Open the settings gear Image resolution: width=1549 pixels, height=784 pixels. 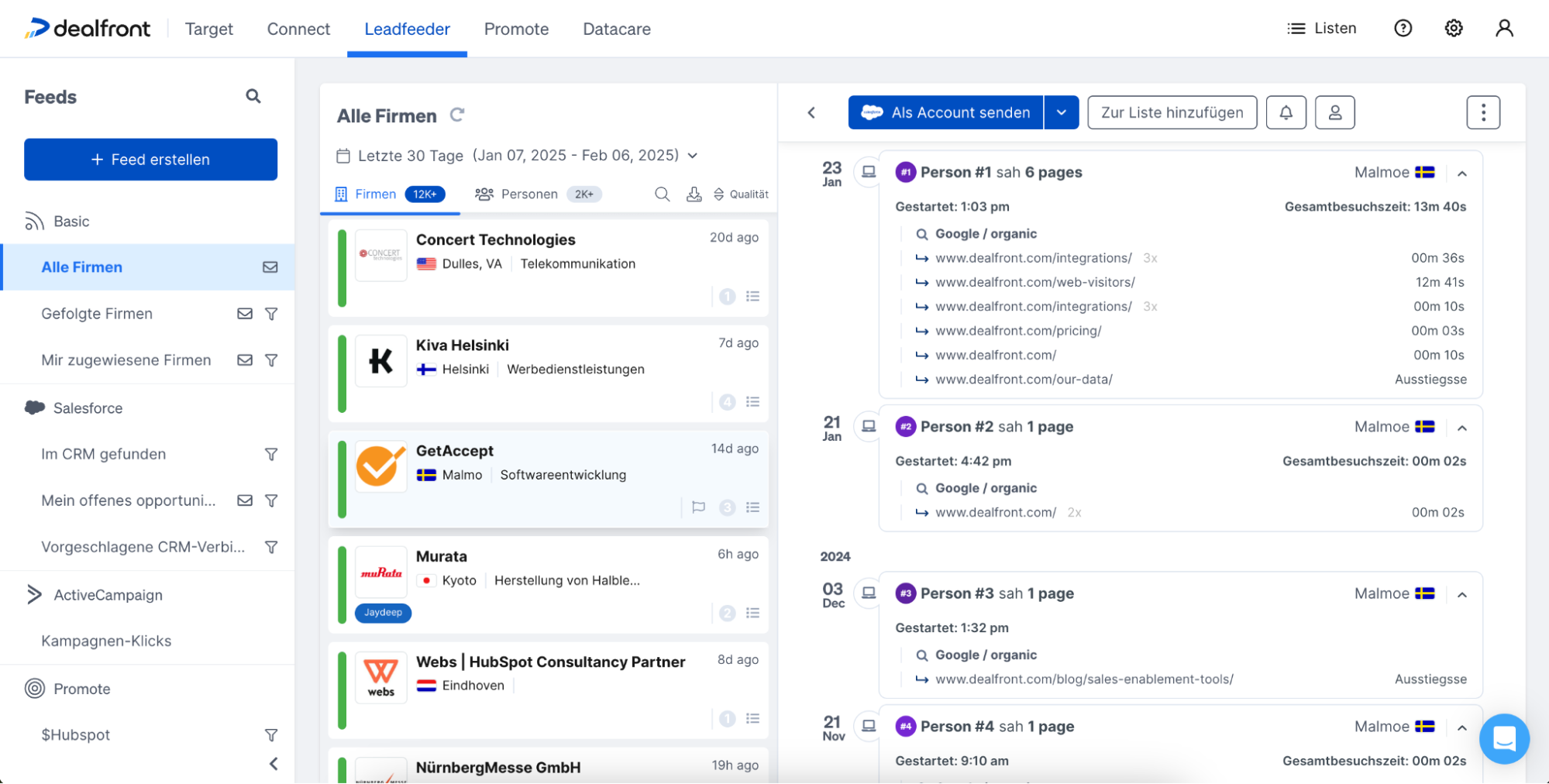[1454, 28]
